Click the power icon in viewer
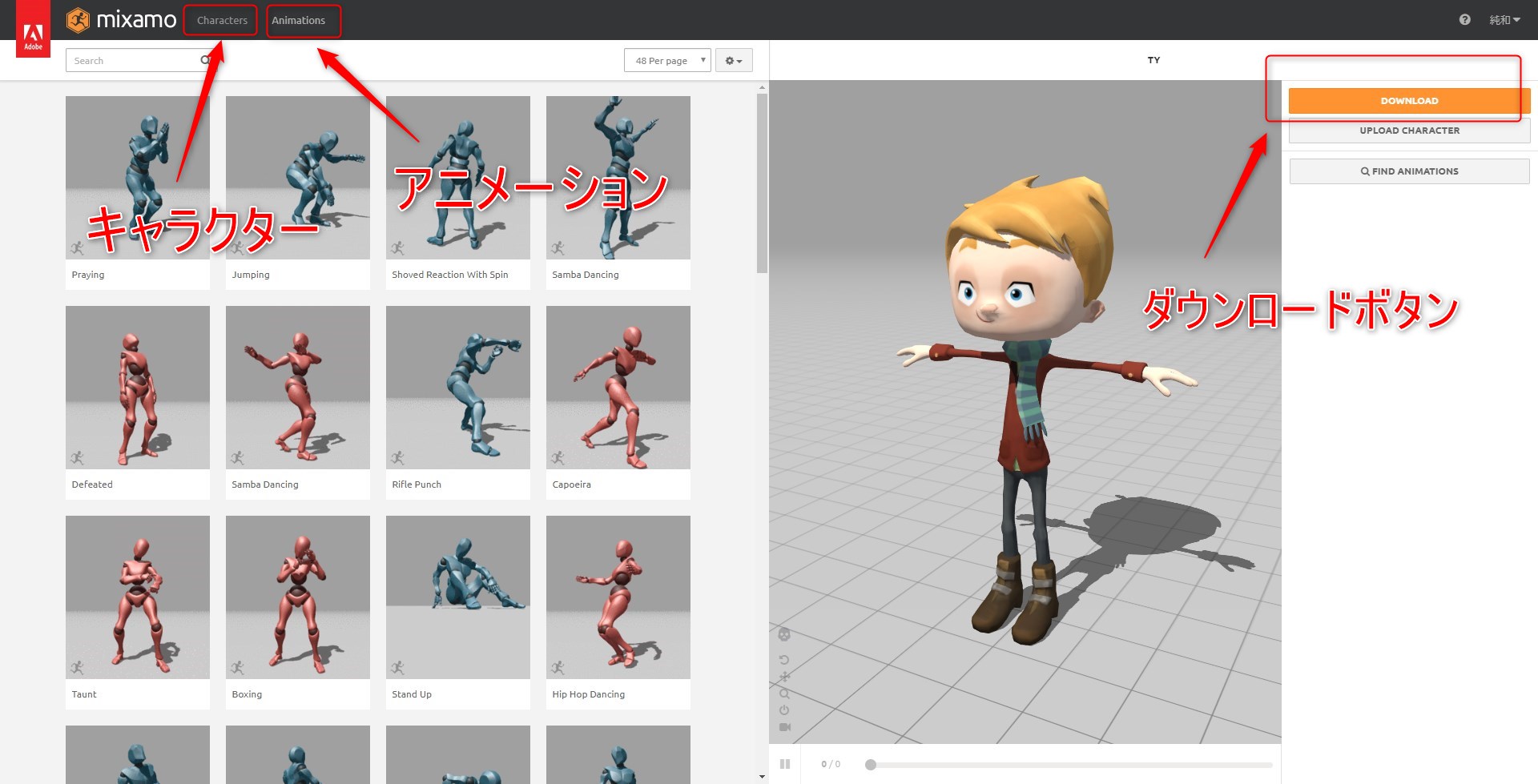1538x784 pixels. (x=784, y=710)
